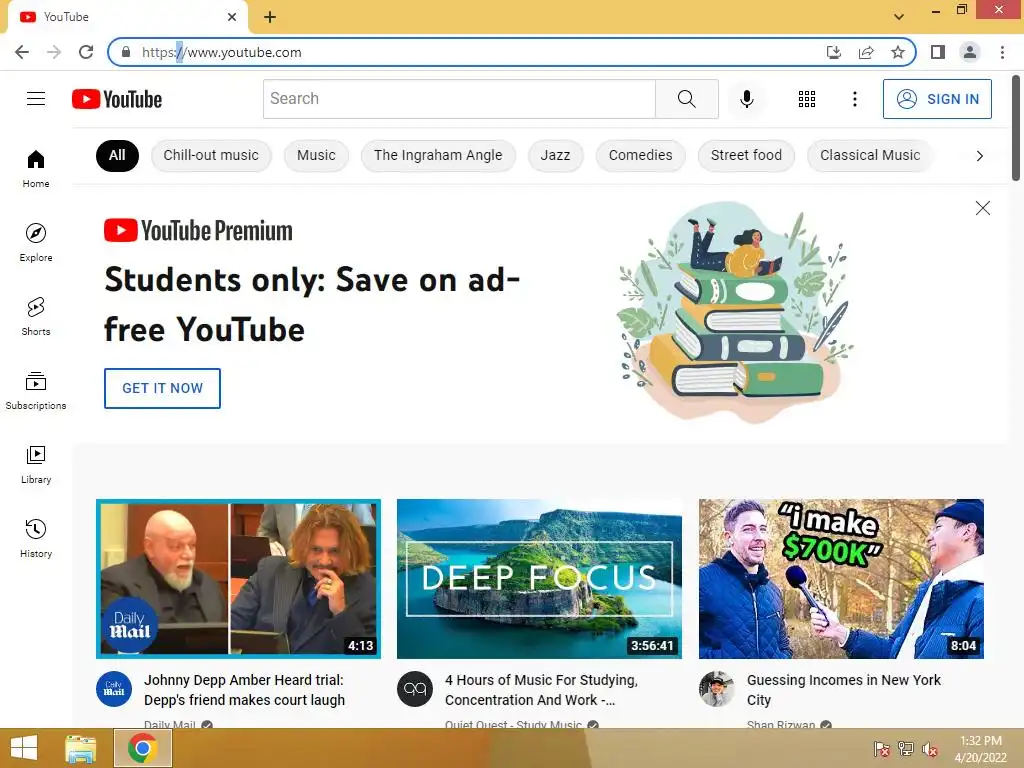Screen dimensions: 1024x768
Task: Open Subscriptions in the sidebar
Action: 36,391
